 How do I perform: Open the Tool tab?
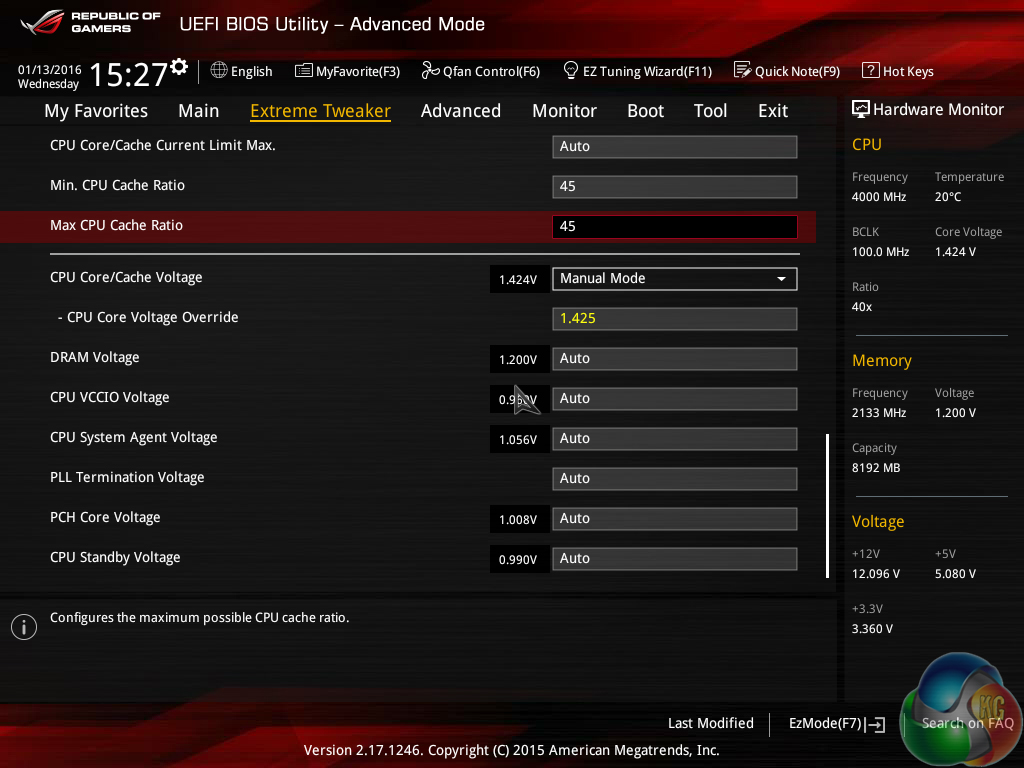711,111
